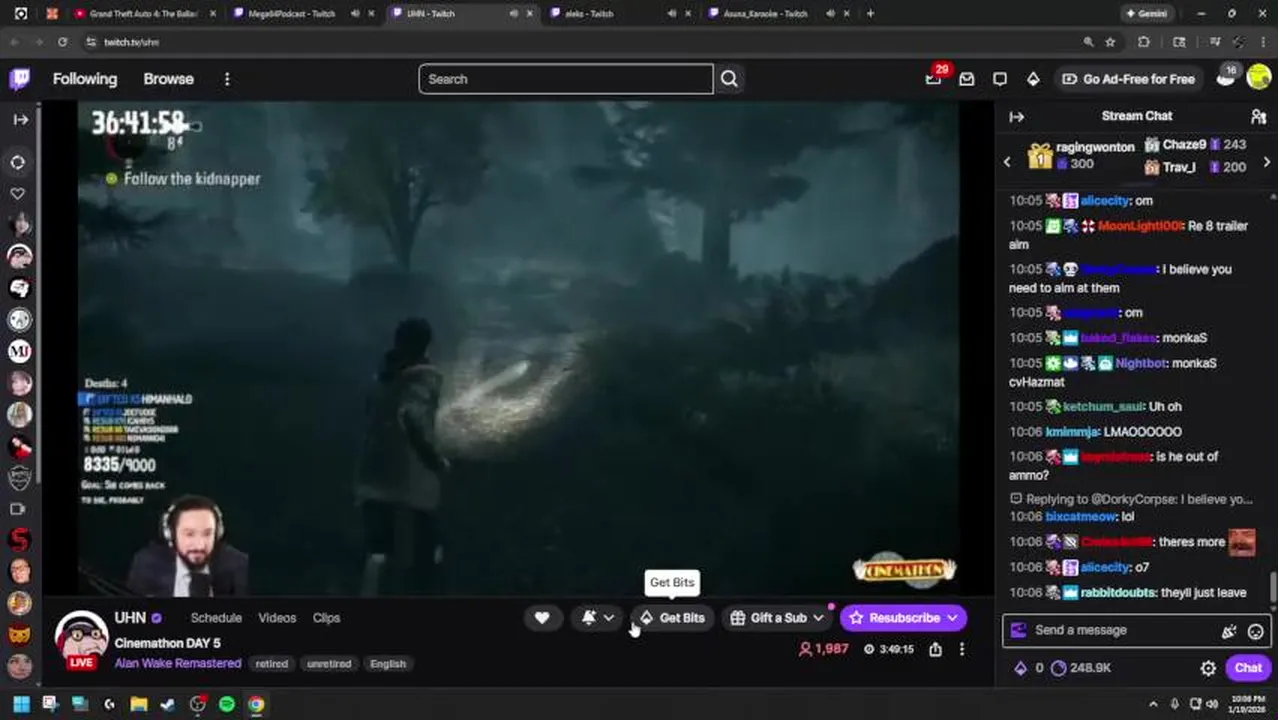The height and width of the screenshot is (720, 1278).
Task: Expand the left followed-channels sidebar
Action: tap(19, 119)
